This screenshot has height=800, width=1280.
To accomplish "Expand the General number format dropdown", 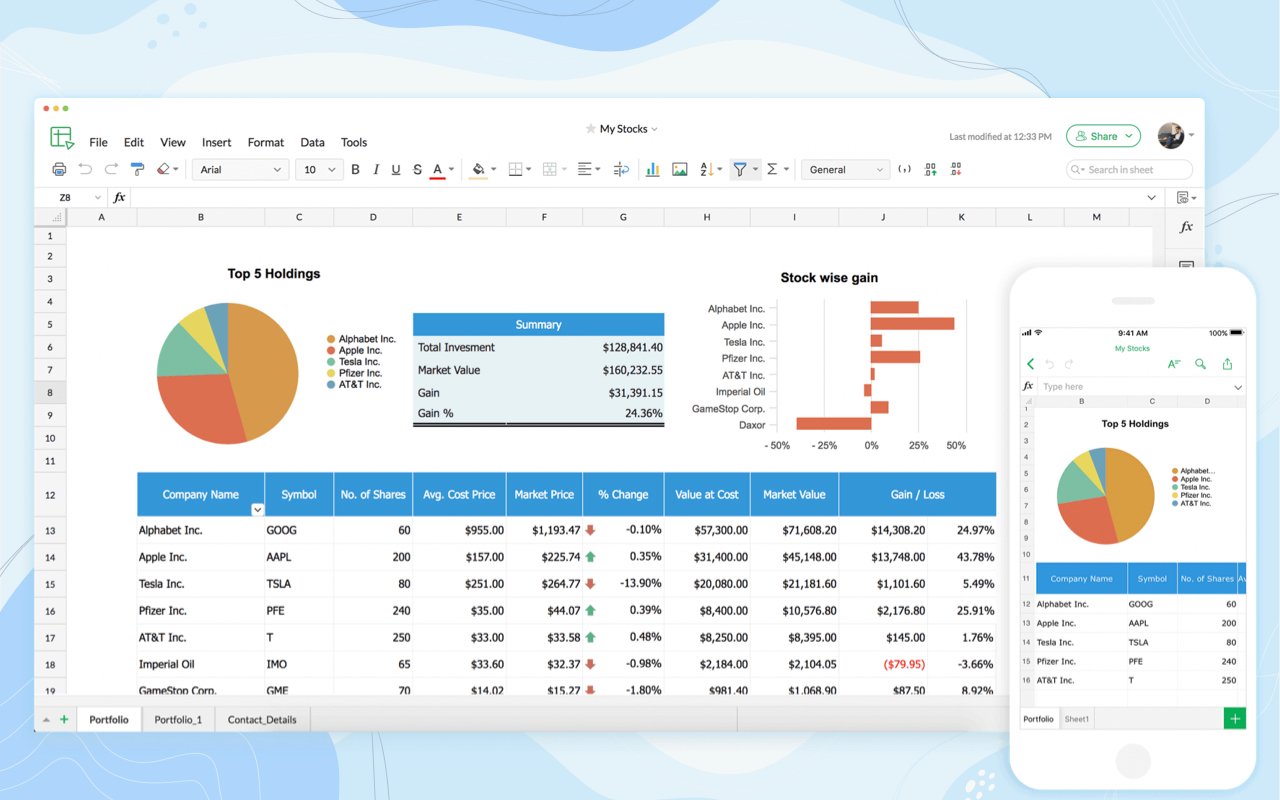I will click(846, 170).
